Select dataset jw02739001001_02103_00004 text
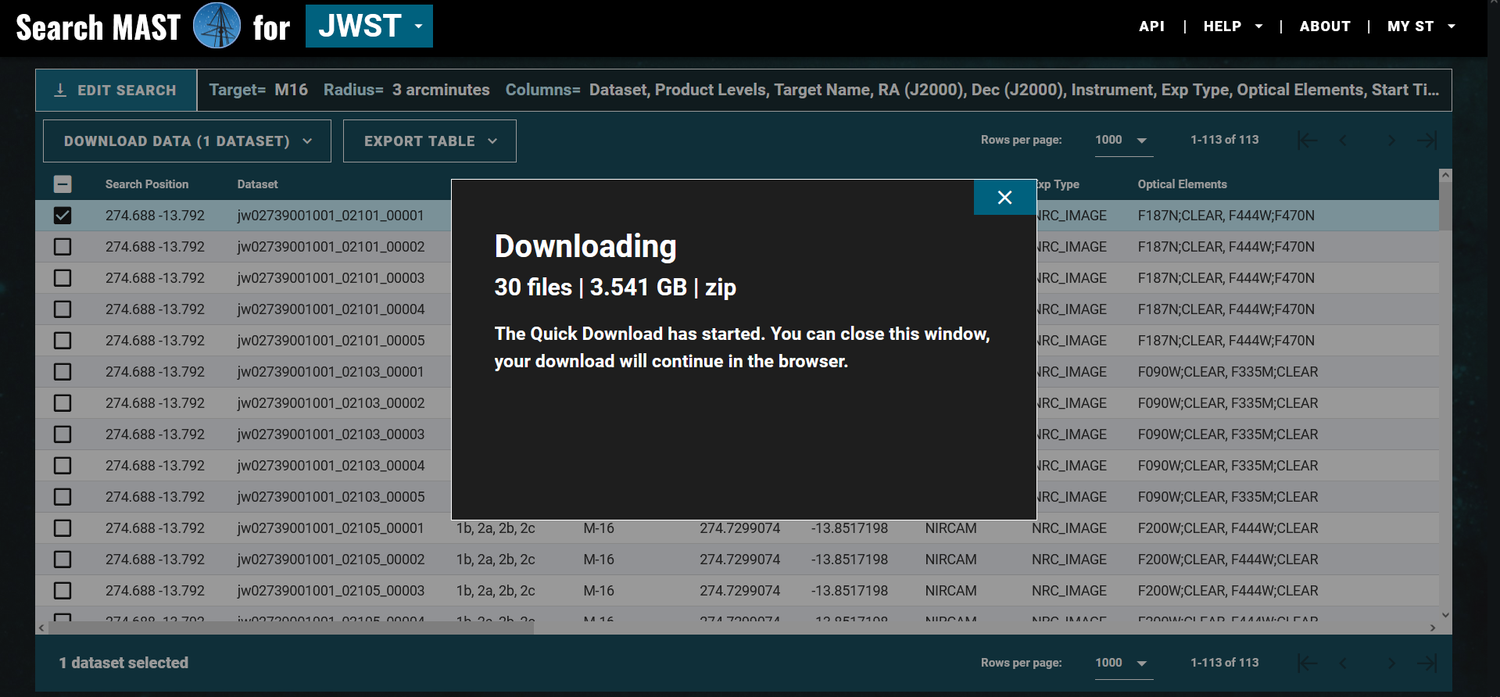 click(x=331, y=465)
